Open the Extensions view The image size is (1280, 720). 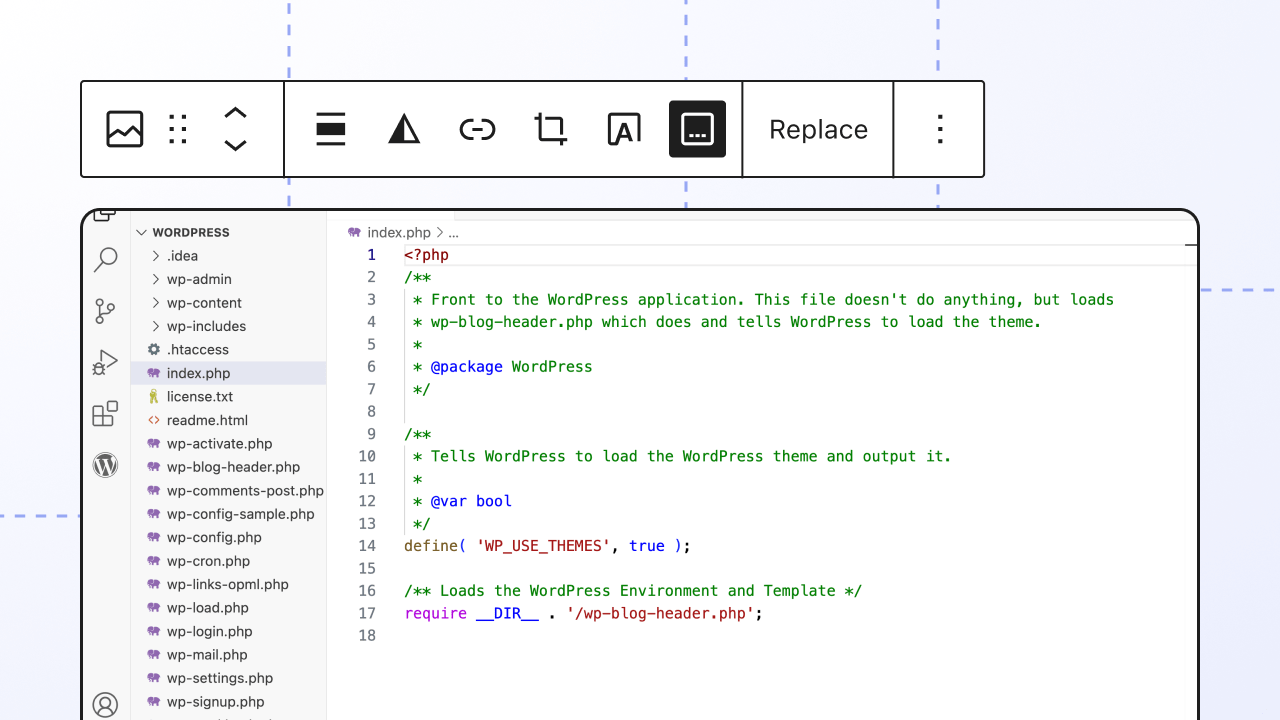(x=105, y=413)
